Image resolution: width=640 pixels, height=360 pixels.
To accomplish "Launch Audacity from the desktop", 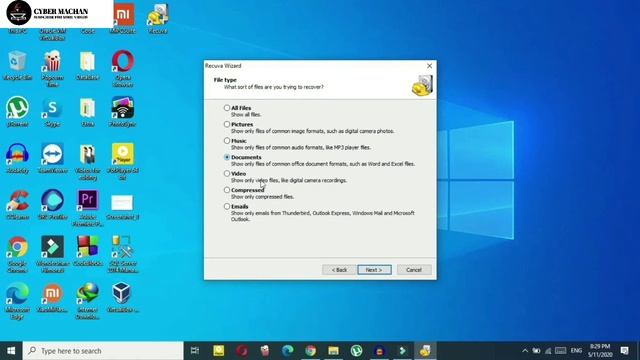I will click(17, 158).
